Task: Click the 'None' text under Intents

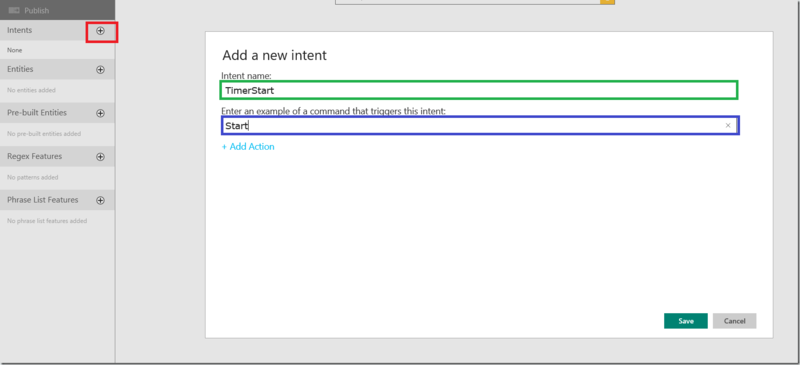Action: [x=14, y=51]
